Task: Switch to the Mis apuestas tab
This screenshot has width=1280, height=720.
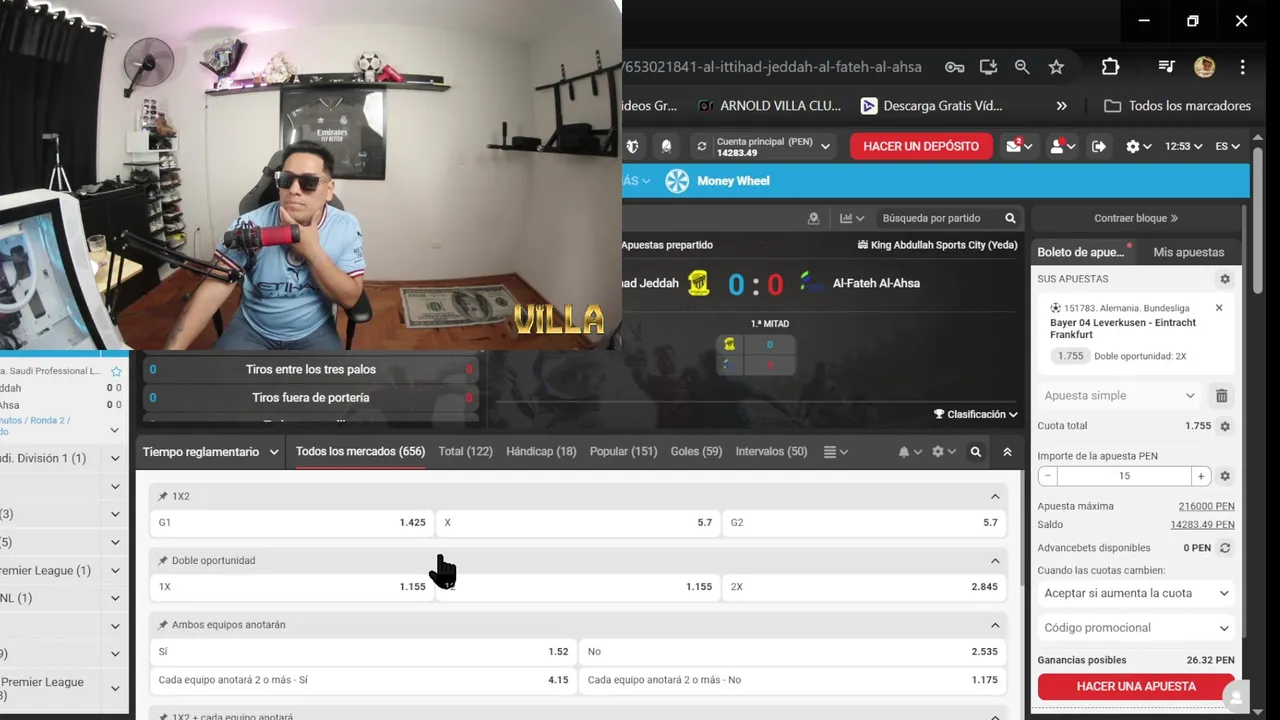Action: click(1188, 252)
